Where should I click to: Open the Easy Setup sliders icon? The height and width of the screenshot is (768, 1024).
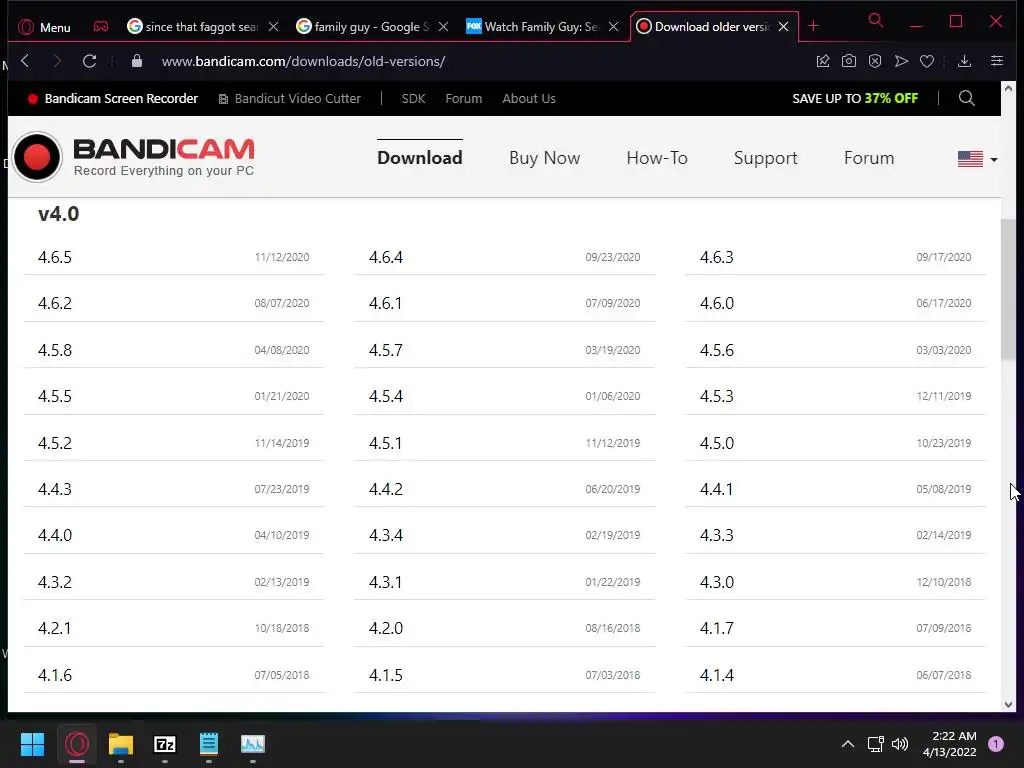pyautogui.click(x=997, y=61)
